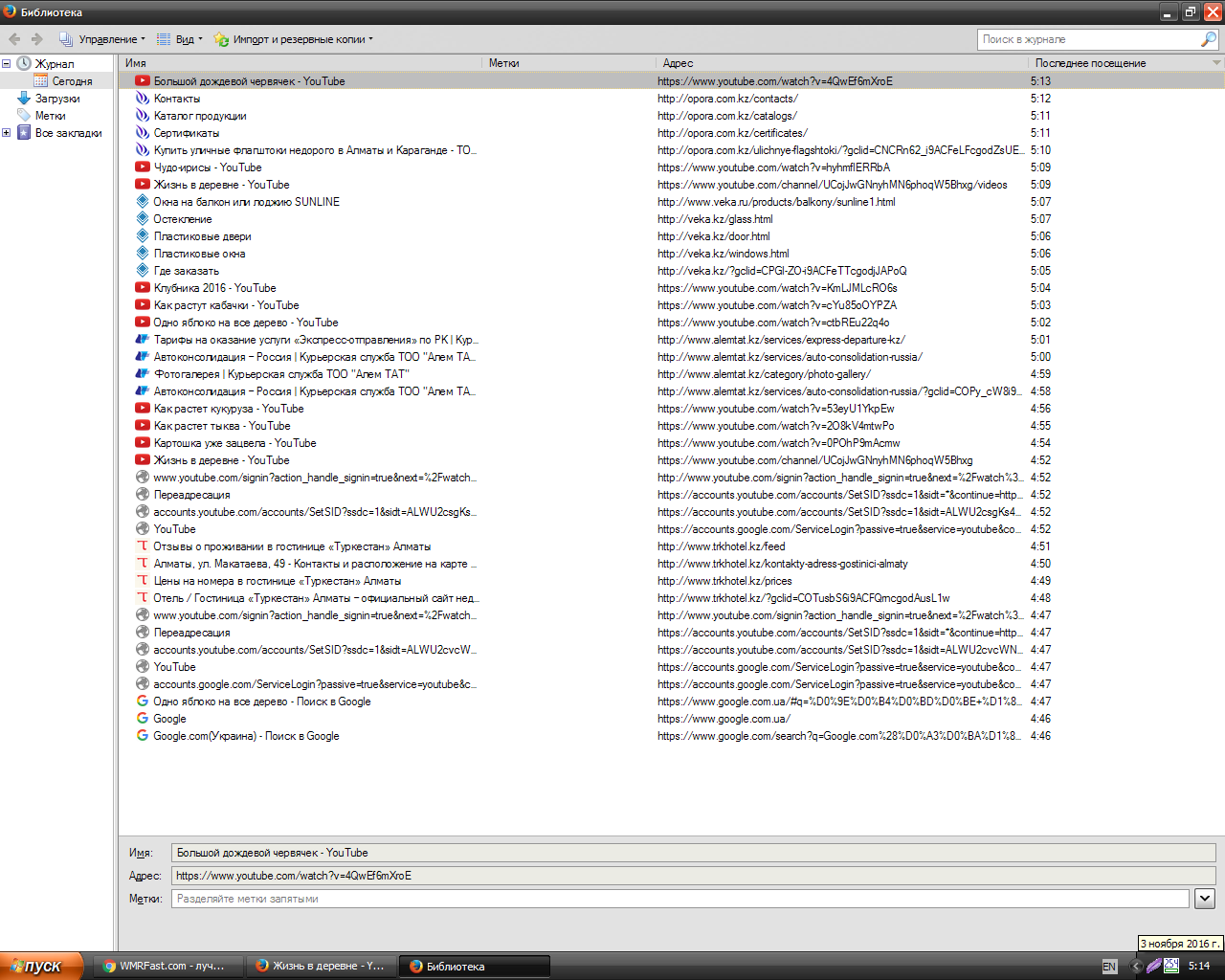Click the Forward arrow in the Library toolbar
The width and height of the screenshot is (1225, 980).
[37, 39]
